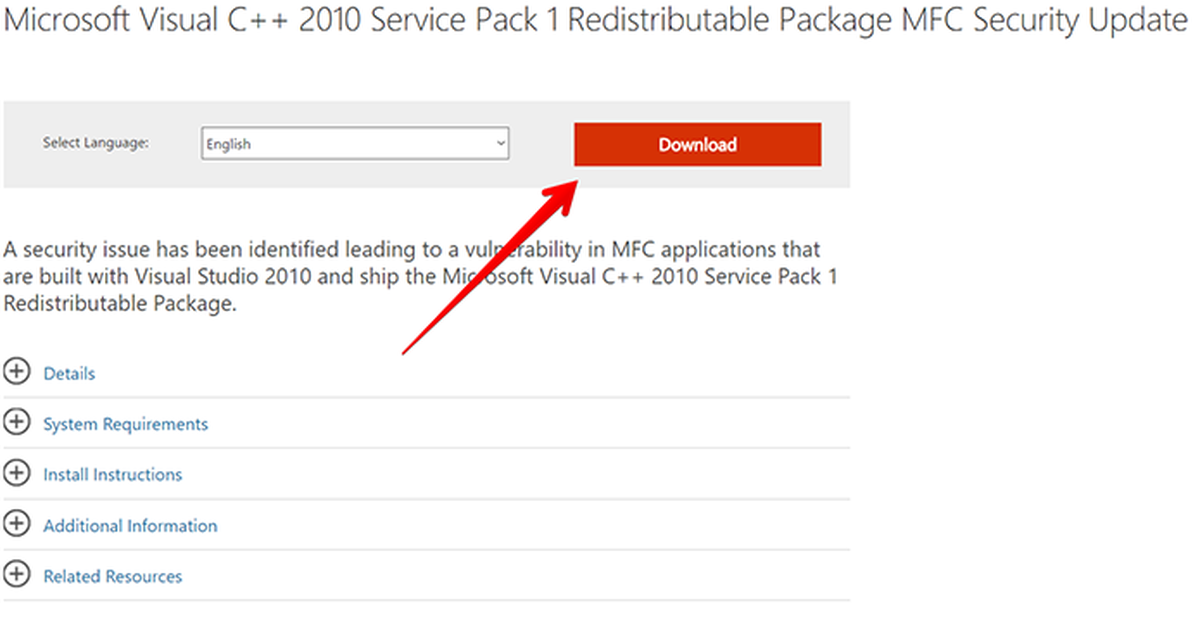Image resolution: width=1200 pixels, height=625 pixels.
Task: Open the System Requirements section link
Action: pos(125,424)
